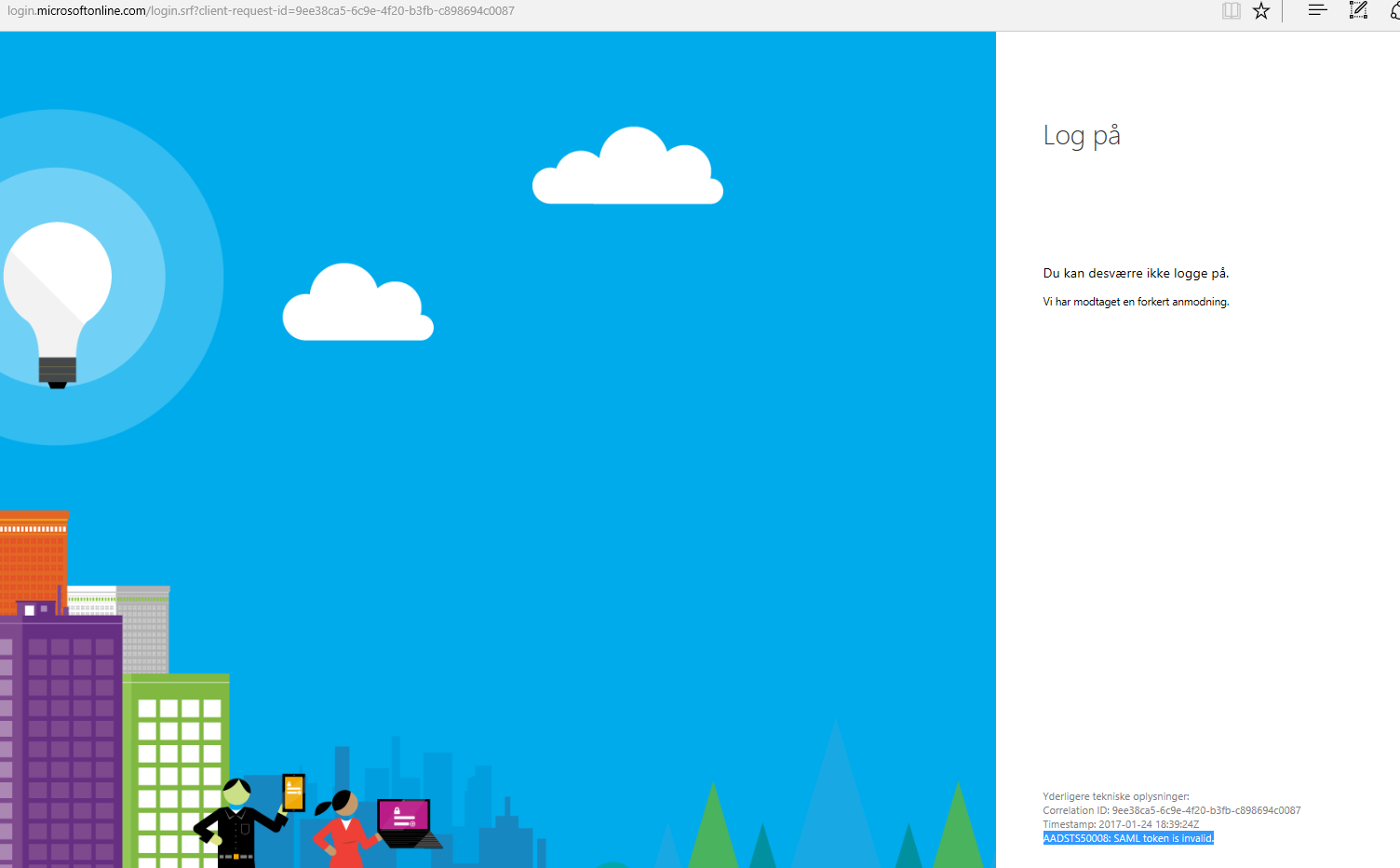Viewport: 1400px width, 868px height.
Task: Add page to favorites star
Action: (x=1261, y=11)
